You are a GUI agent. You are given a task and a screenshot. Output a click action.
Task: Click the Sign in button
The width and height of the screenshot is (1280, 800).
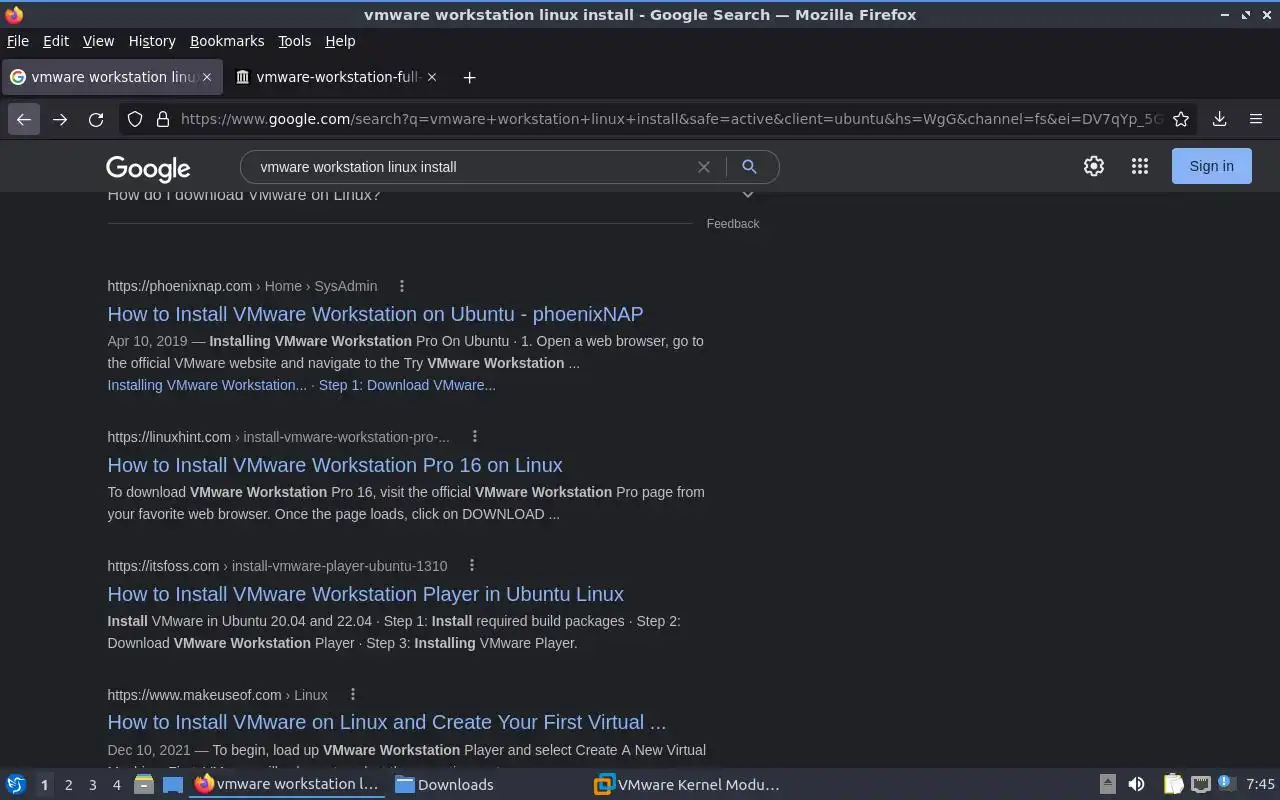[1211, 166]
